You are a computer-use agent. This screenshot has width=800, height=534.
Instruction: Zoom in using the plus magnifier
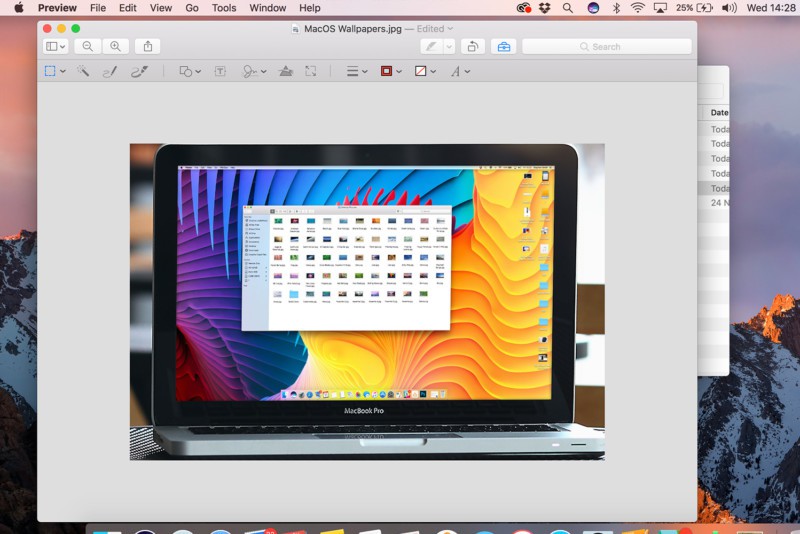click(x=115, y=46)
